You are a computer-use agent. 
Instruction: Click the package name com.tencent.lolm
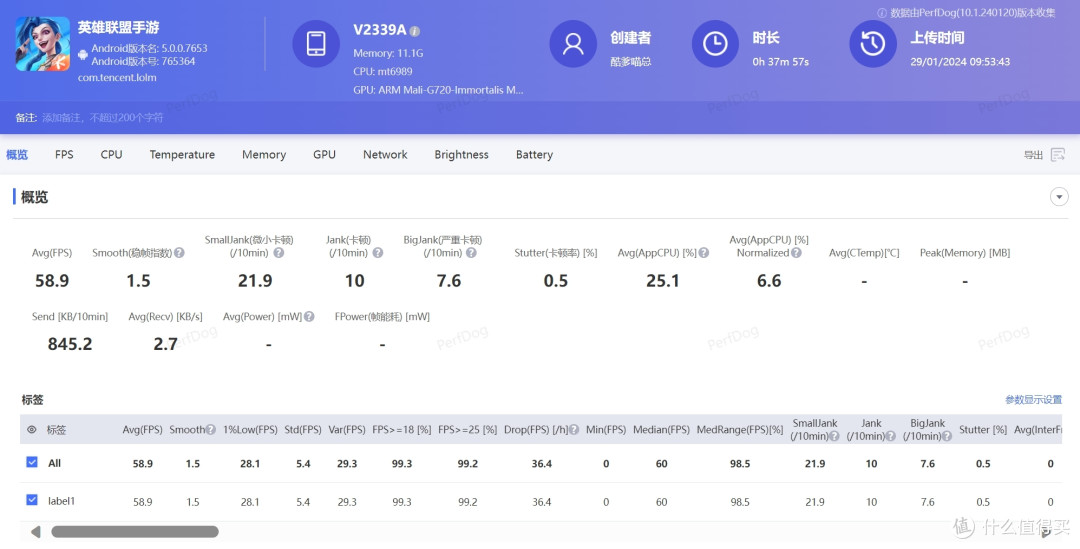pos(117,78)
